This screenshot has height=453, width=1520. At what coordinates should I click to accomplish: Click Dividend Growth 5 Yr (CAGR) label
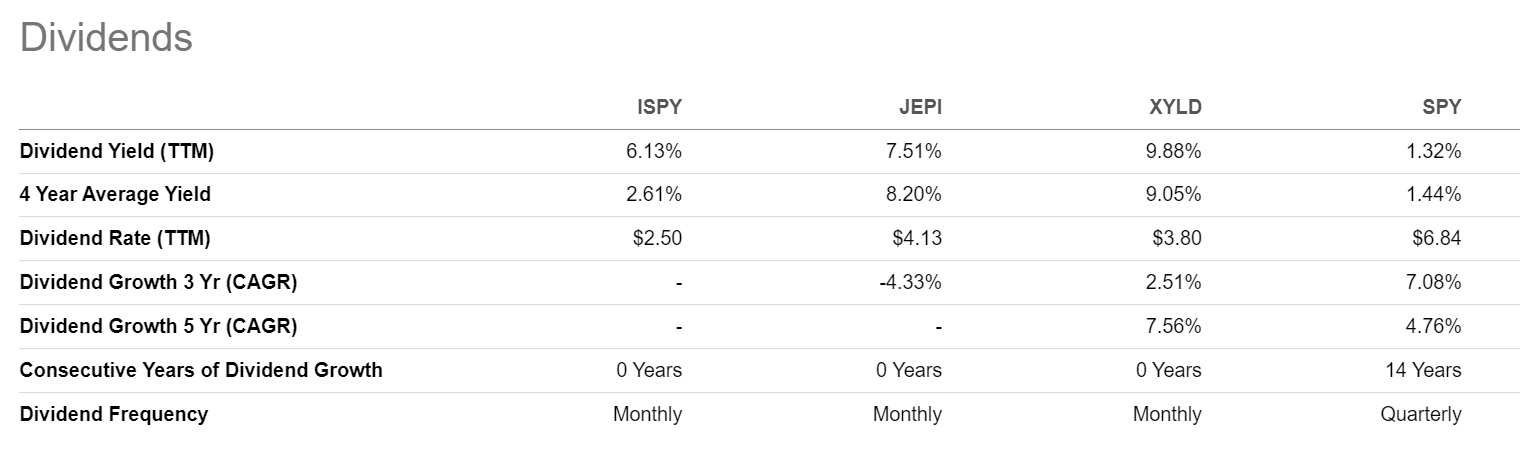(158, 326)
